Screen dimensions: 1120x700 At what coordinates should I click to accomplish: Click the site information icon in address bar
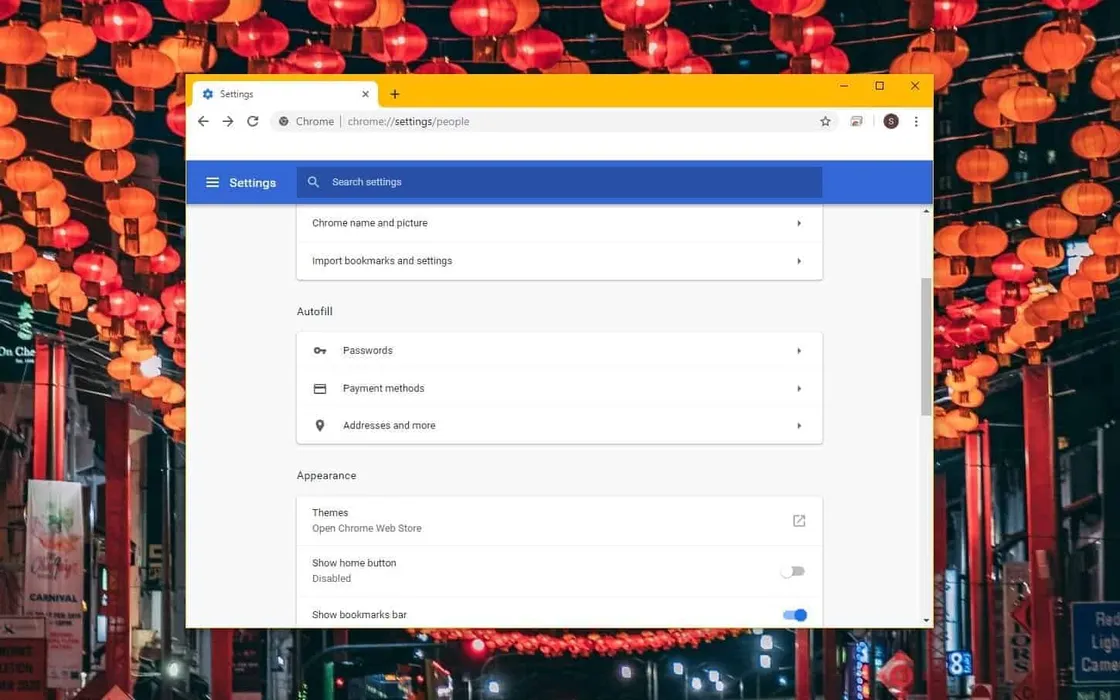[286, 121]
